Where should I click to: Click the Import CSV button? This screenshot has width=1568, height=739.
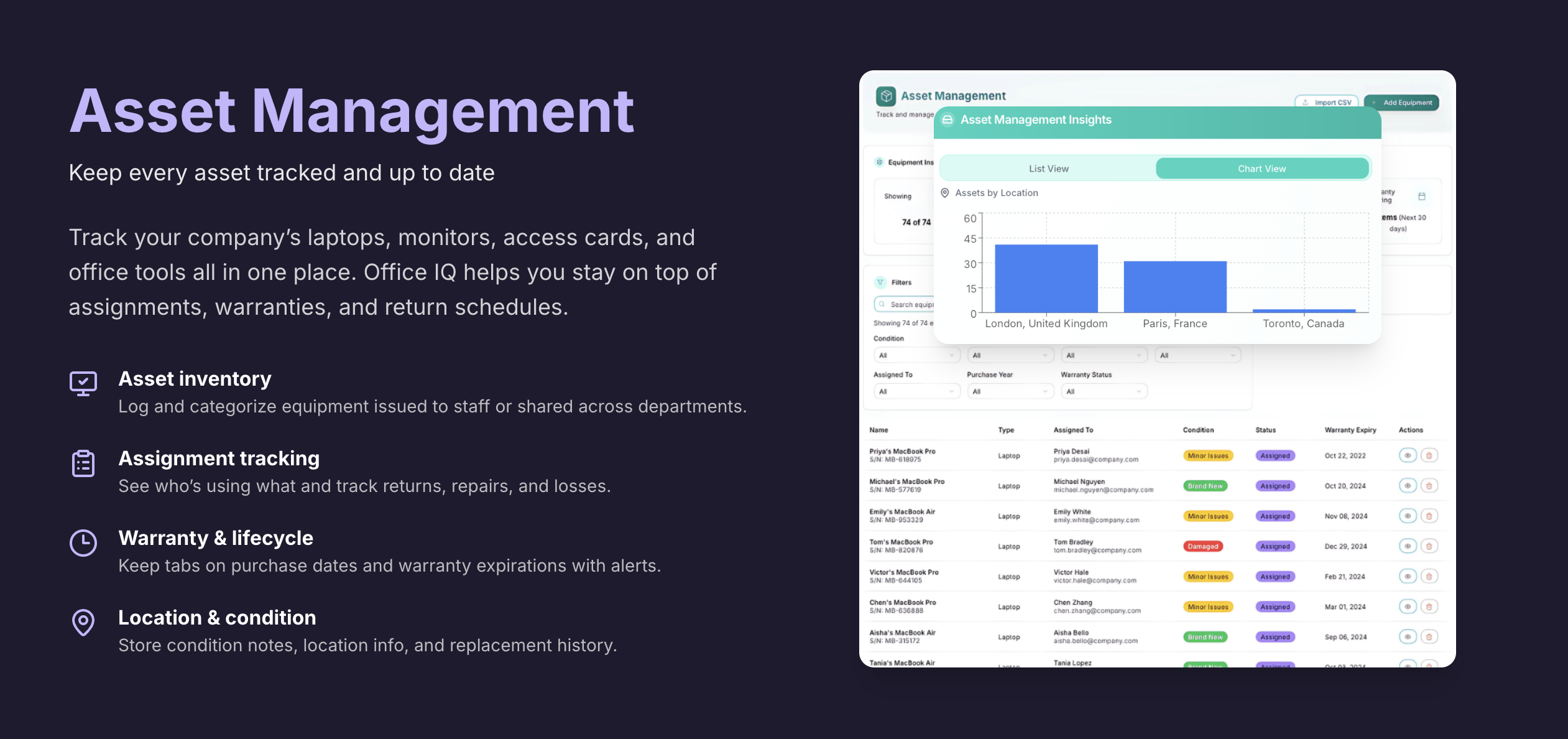point(1327,103)
